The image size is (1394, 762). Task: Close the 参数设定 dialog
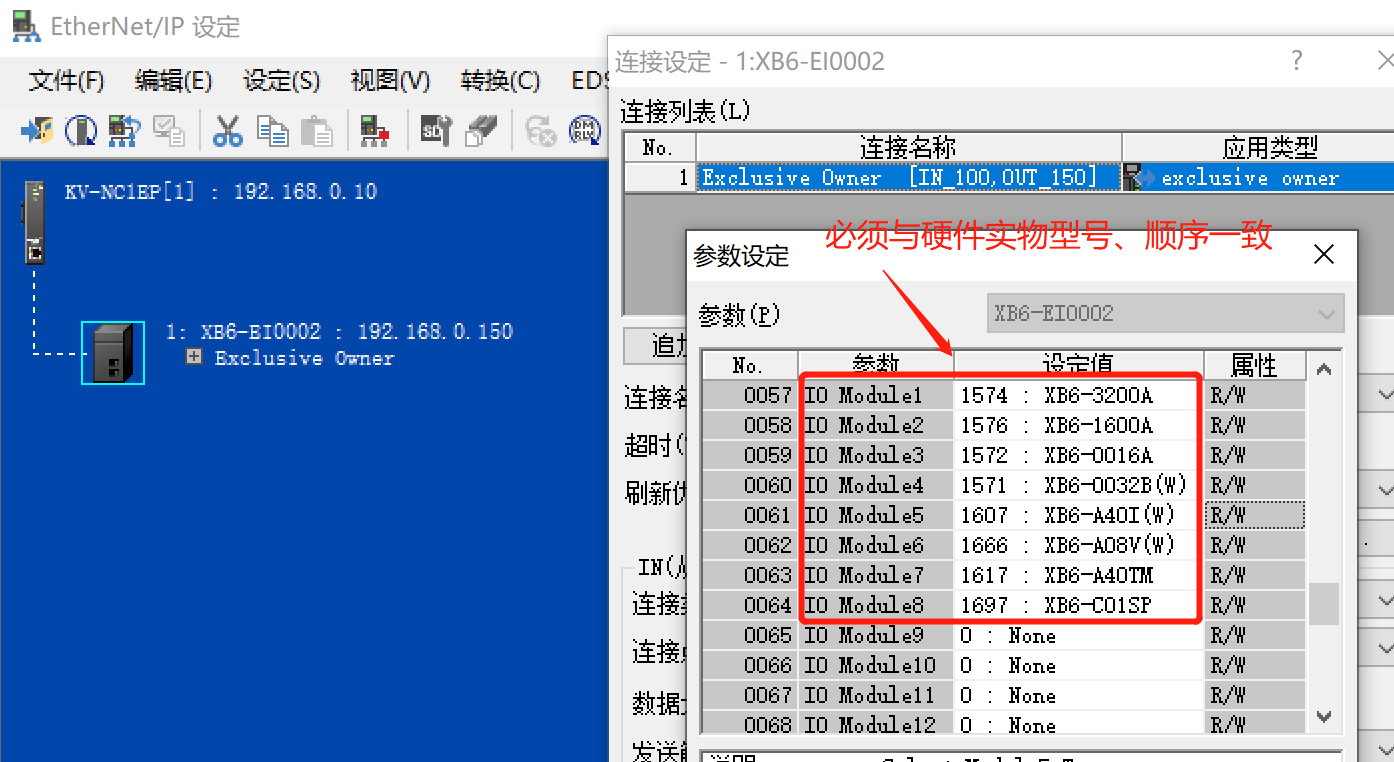(1323, 254)
